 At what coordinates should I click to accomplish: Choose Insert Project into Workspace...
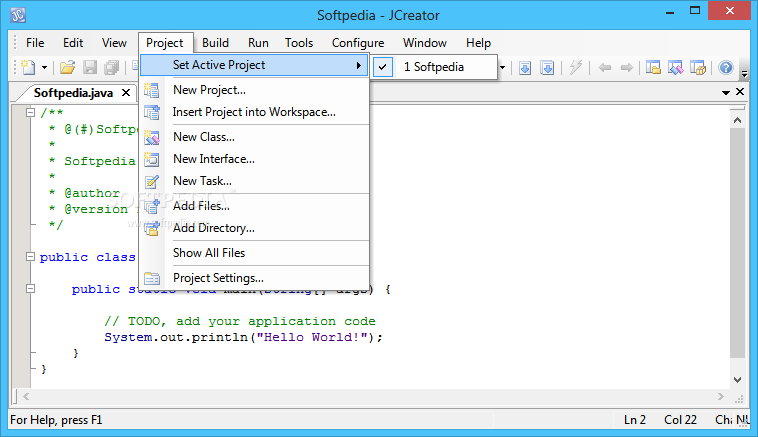tap(254, 112)
